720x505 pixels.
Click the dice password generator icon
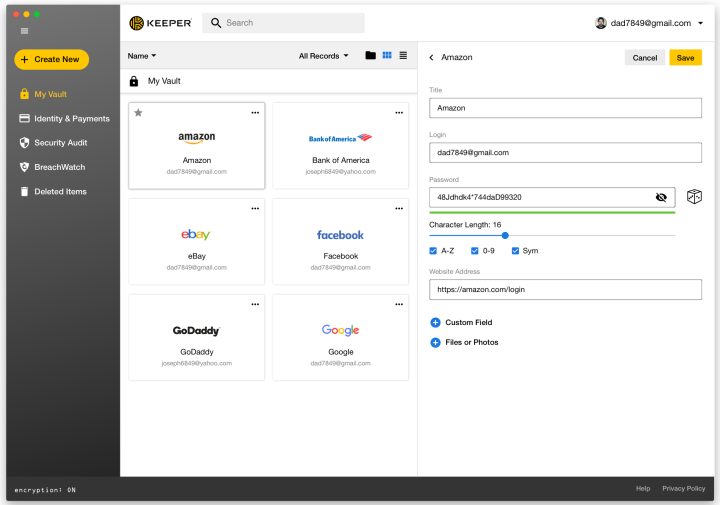[694, 197]
